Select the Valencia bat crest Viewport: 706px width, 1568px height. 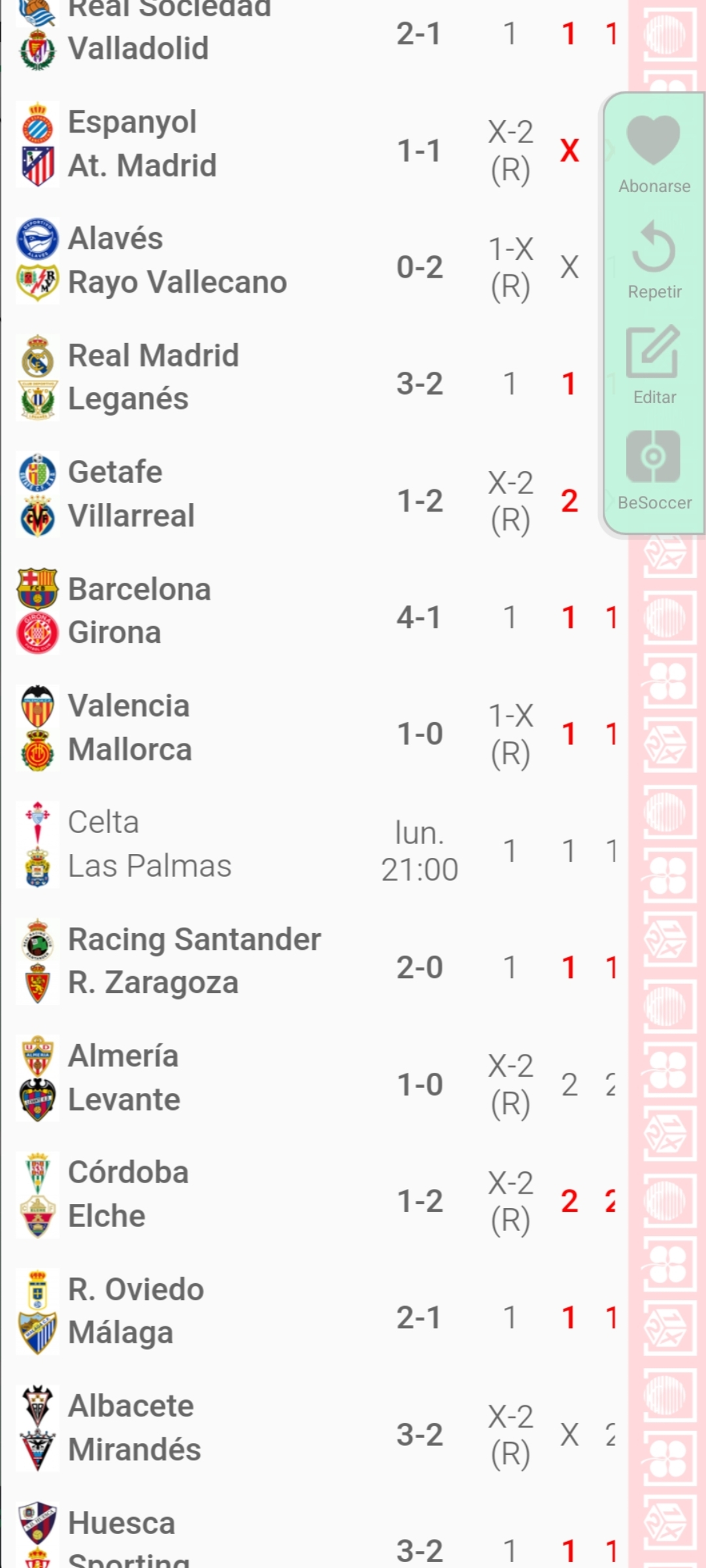pos(37,706)
